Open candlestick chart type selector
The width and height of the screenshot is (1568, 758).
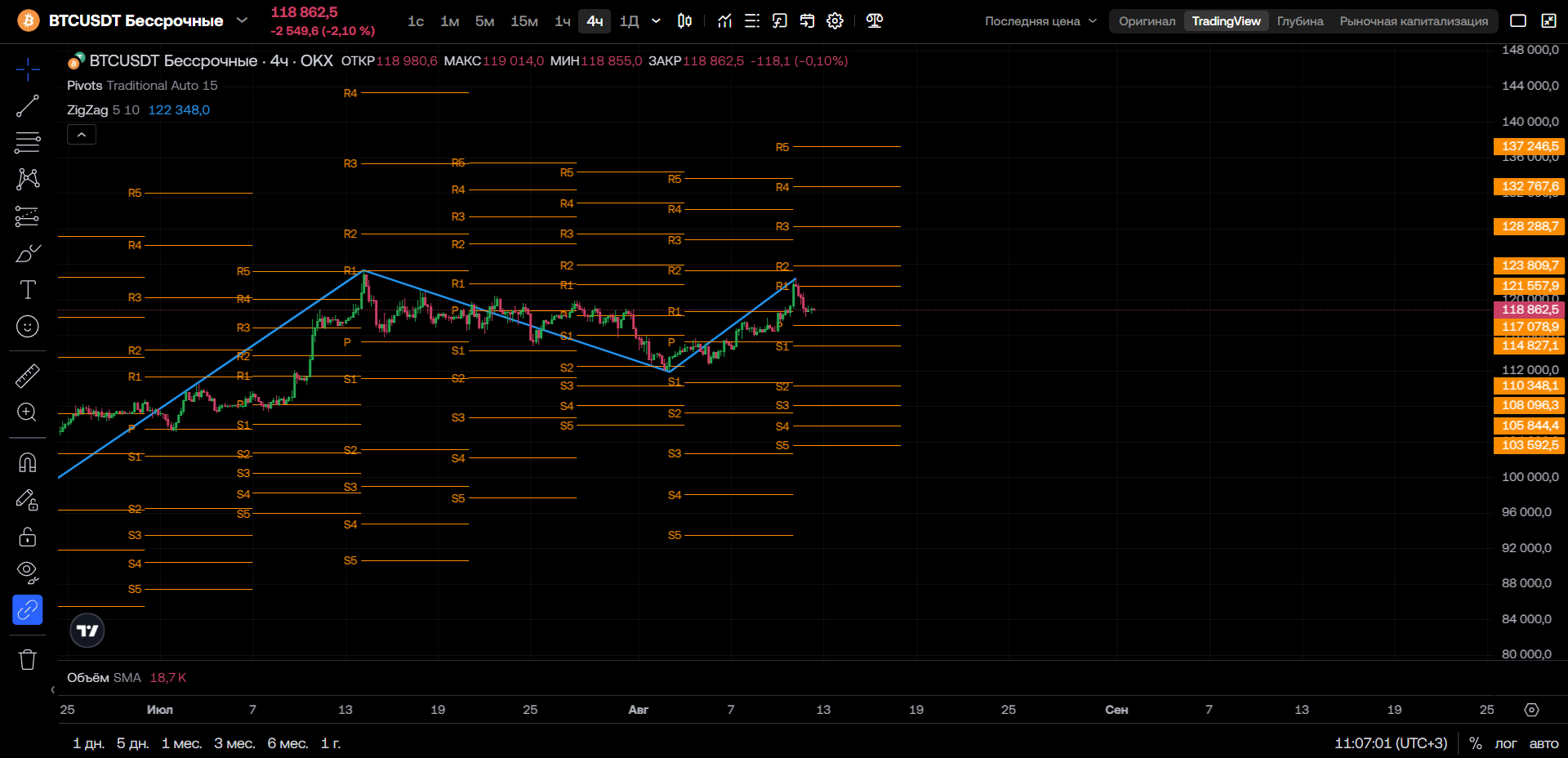(x=684, y=21)
